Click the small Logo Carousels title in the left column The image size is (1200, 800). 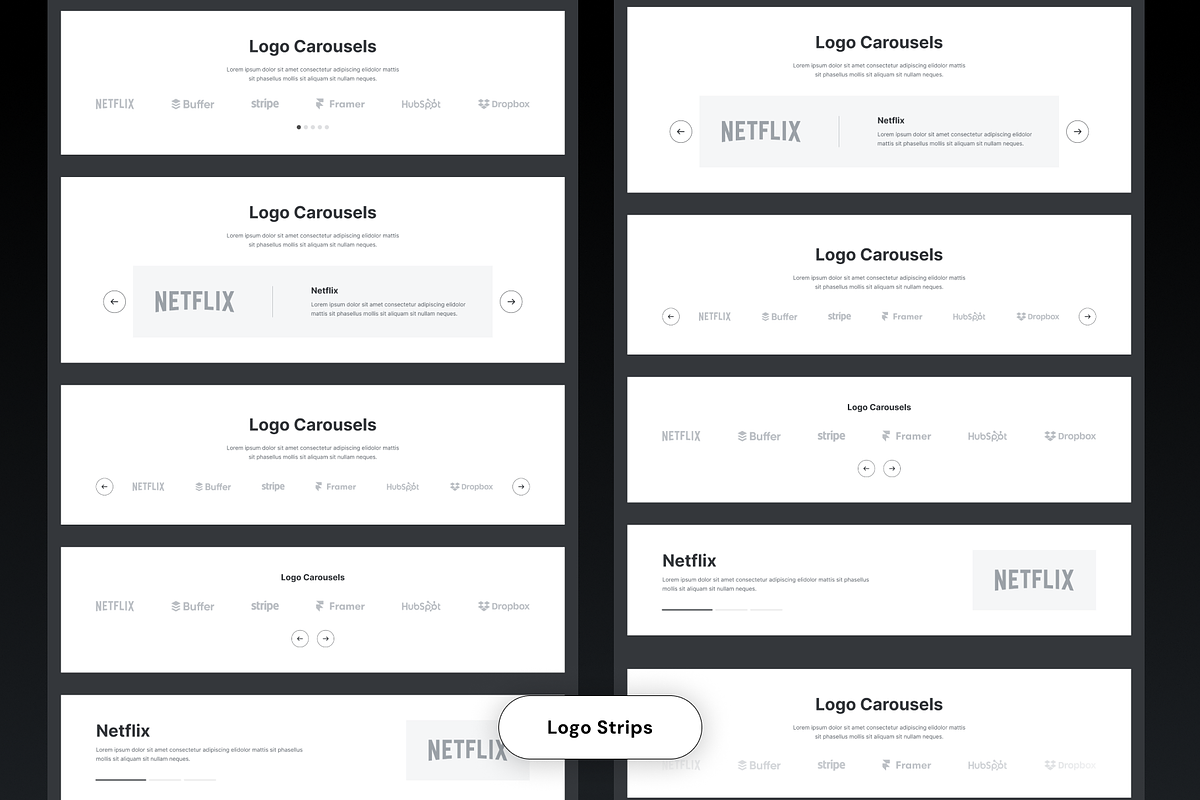(x=313, y=577)
